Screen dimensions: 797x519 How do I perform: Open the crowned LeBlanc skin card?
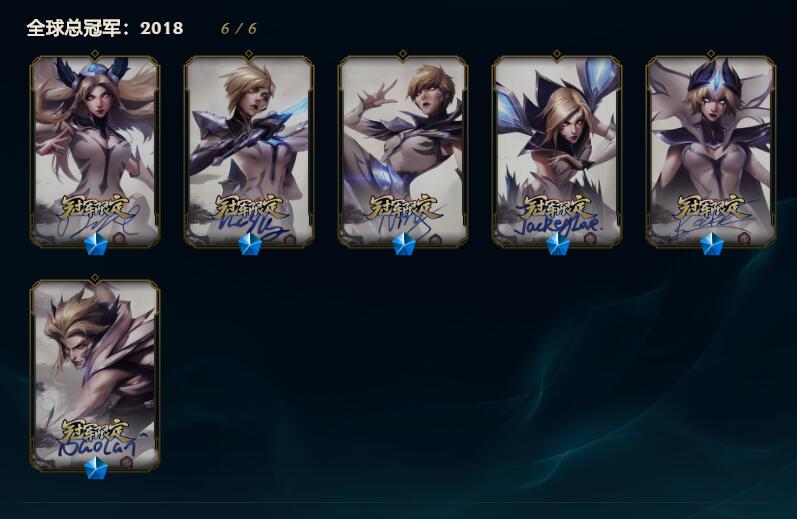711,151
